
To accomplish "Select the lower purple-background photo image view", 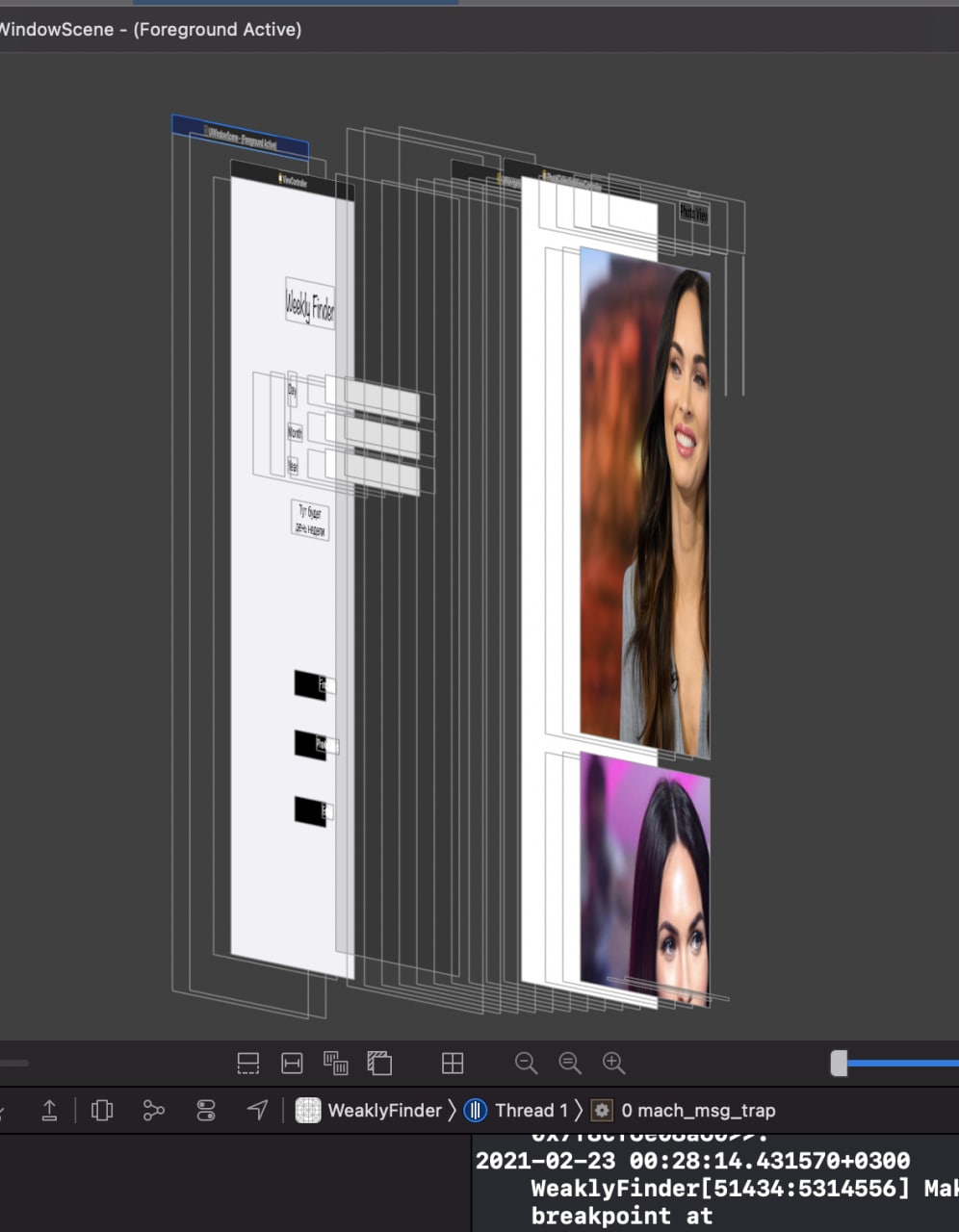I will (x=644, y=879).
